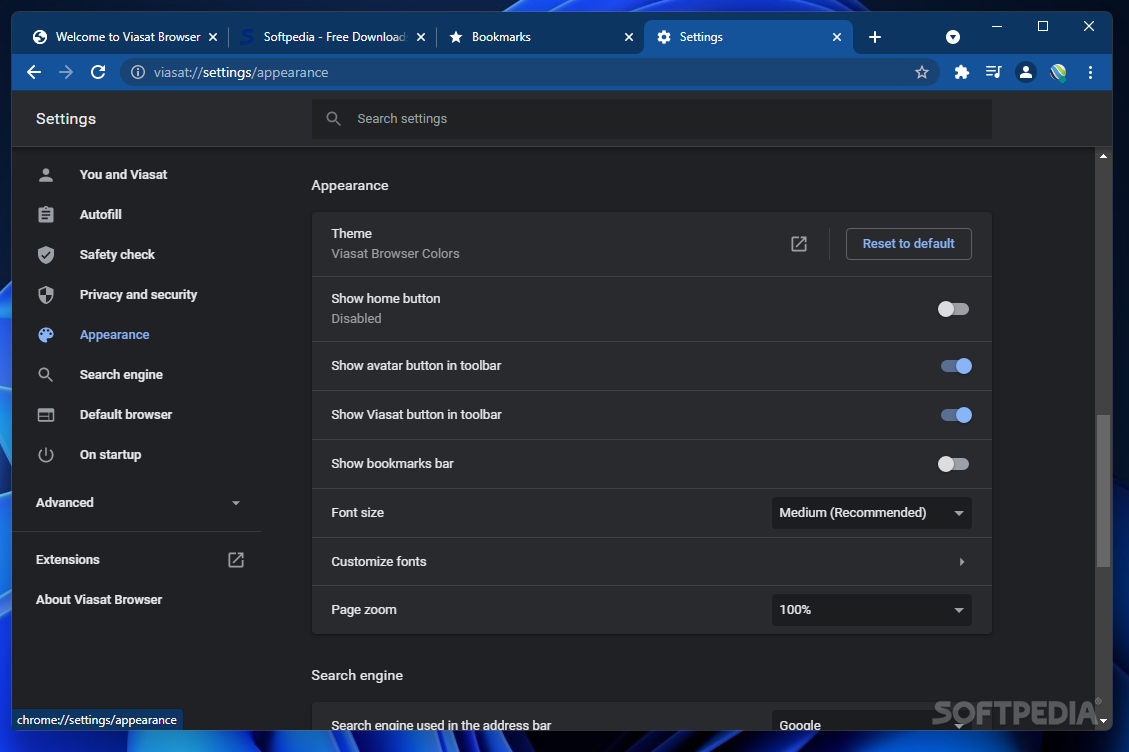
Task: Click the search magnifier in Search settings
Action: [333, 119]
